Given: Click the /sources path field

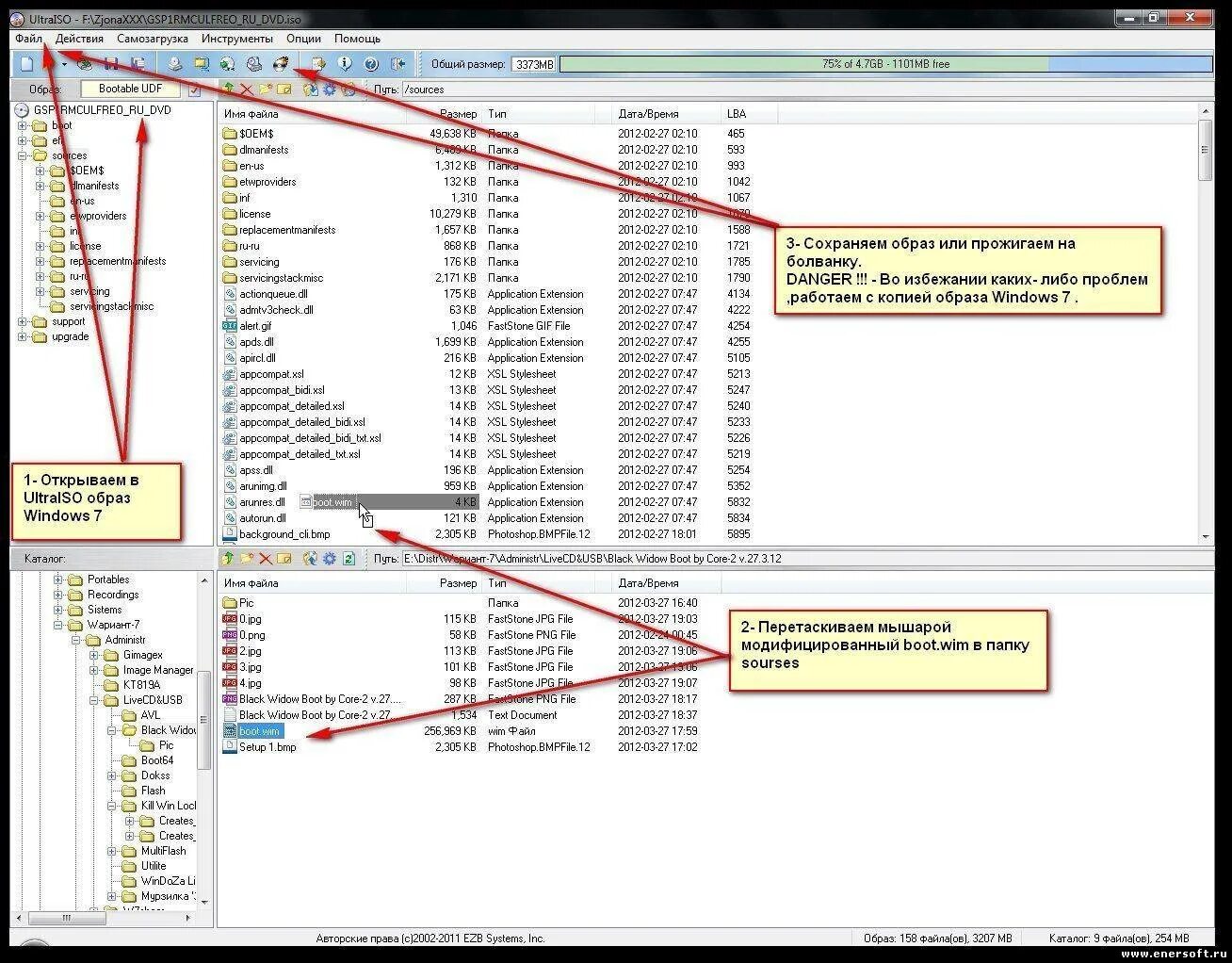Looking at the screenshot, I should (806, 90).
